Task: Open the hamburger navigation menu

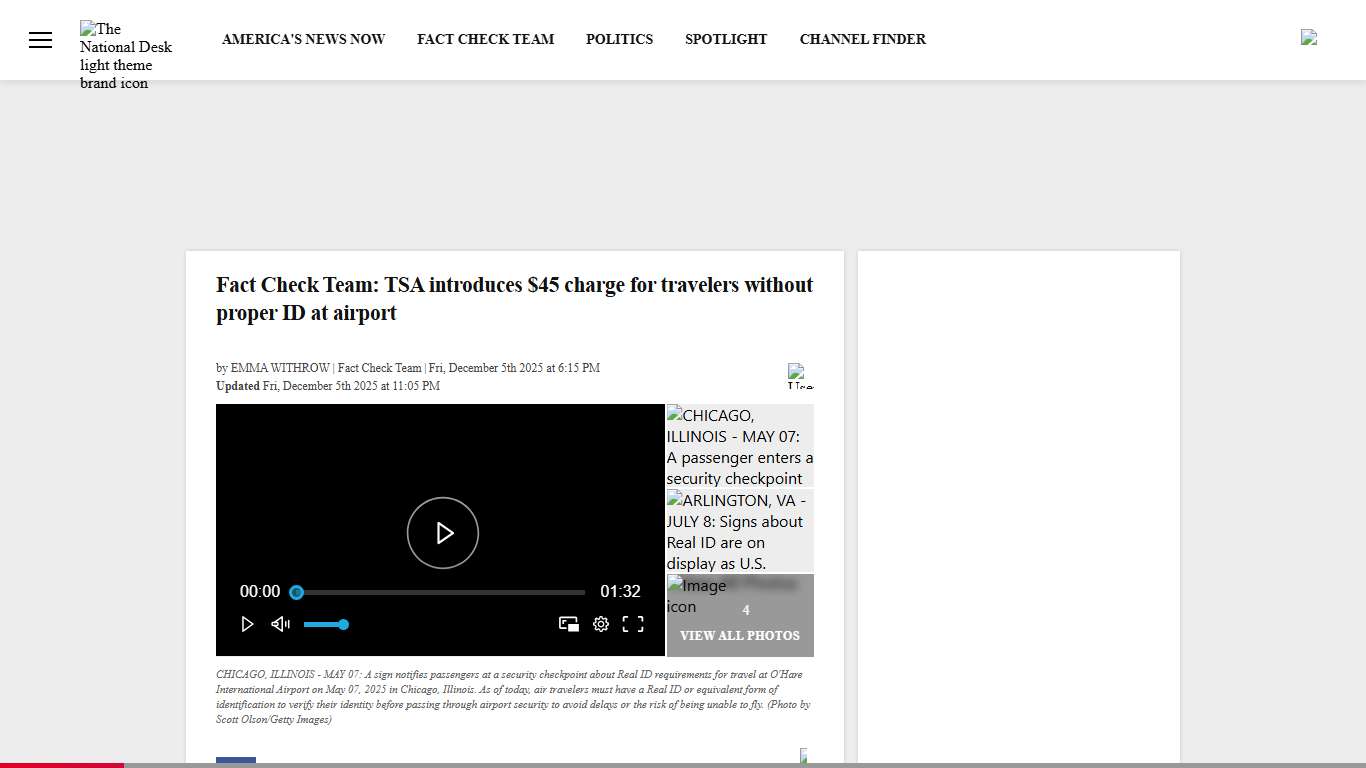Action: [40, 39]
